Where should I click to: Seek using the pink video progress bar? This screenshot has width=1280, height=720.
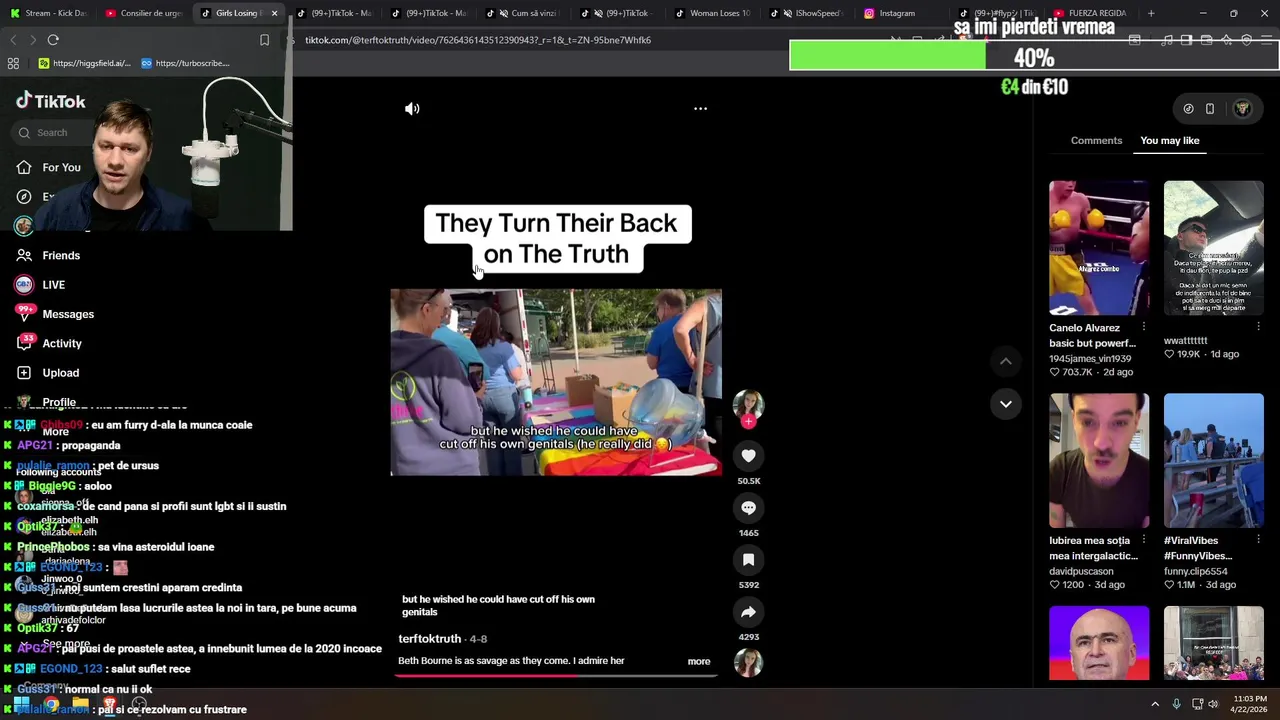click(556, 675)
